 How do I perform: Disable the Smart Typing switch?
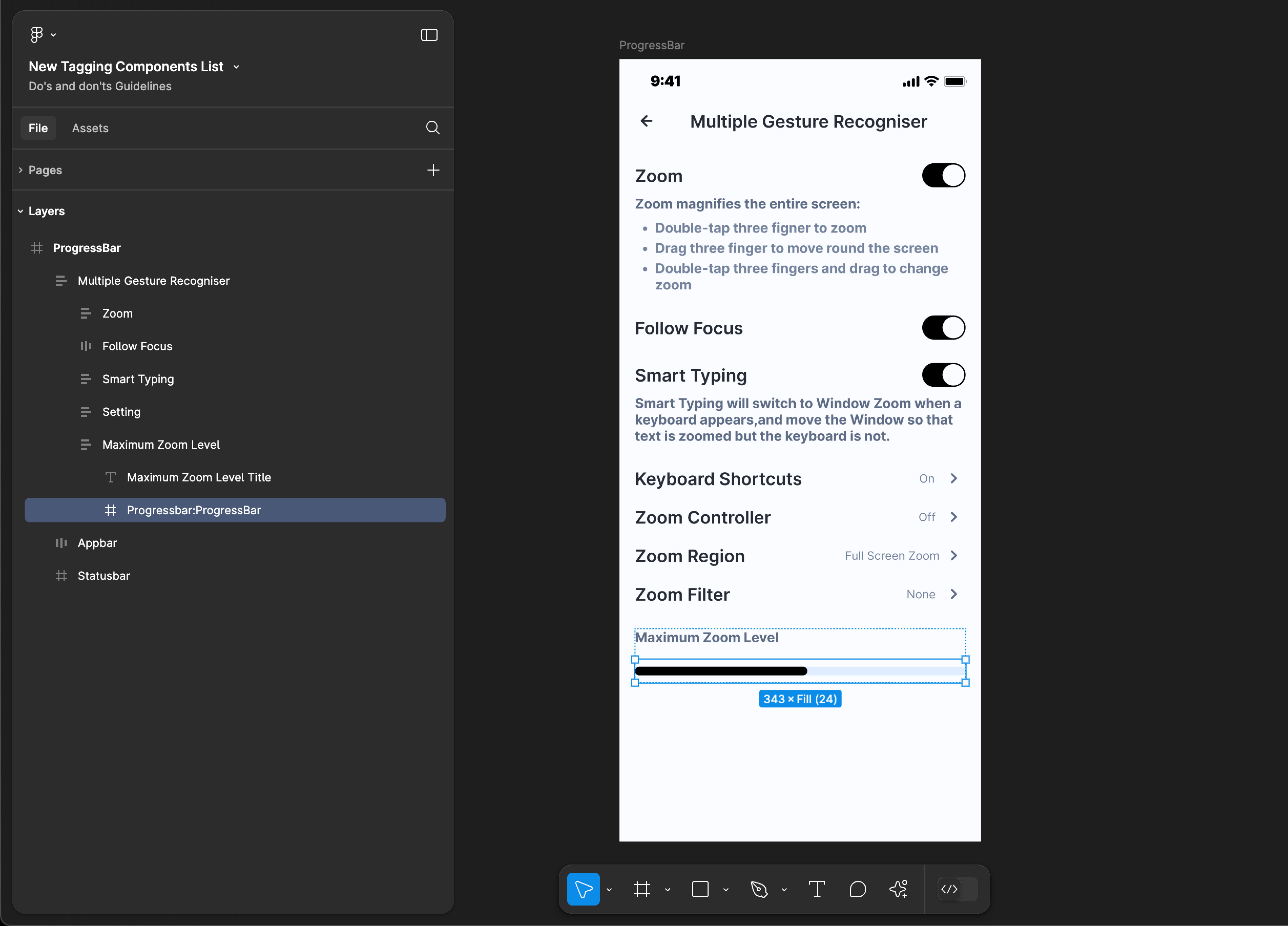click(943, 375)
